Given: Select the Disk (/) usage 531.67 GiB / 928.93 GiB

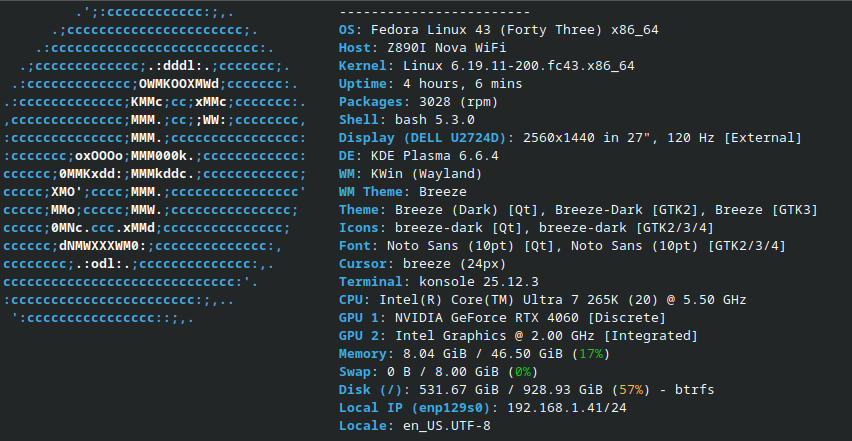Looking at the screenshot, I should (x=510, y=389).
